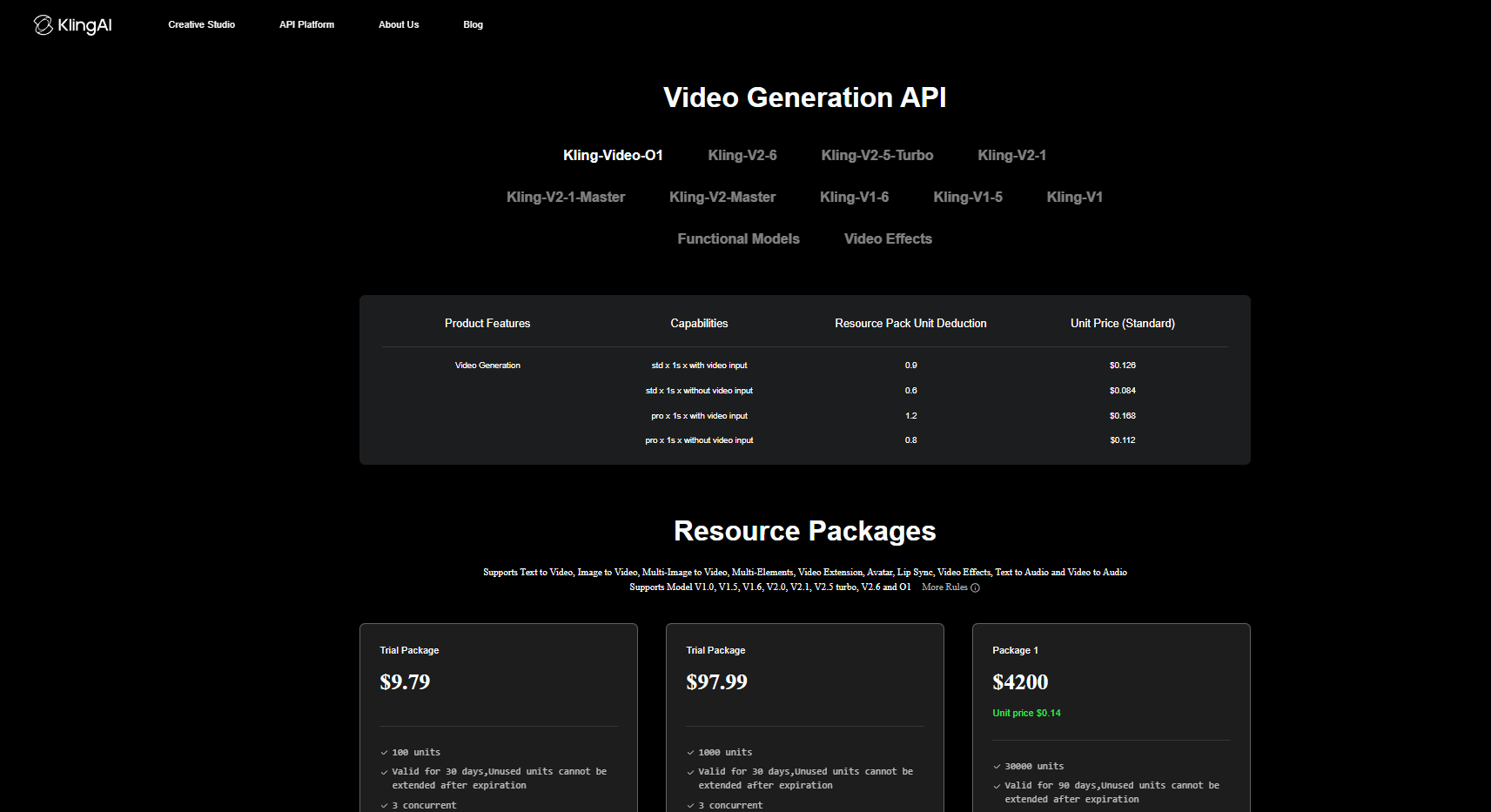Click the Capabilities column header
This screenshot has width=1491, height=812.
click(699, 323)
